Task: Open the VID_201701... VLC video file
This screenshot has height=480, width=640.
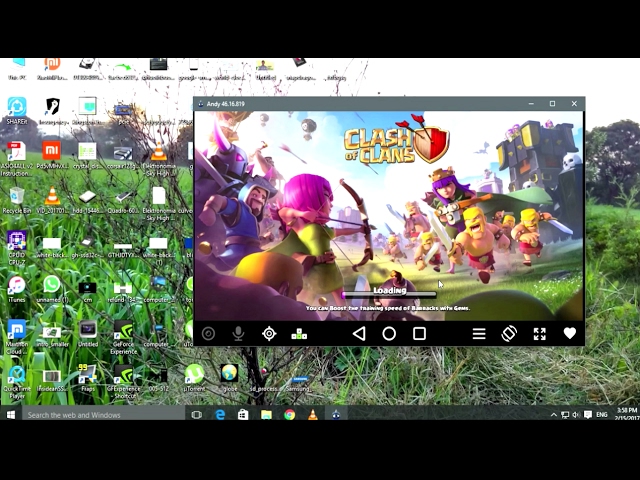Action: (52, 200)
